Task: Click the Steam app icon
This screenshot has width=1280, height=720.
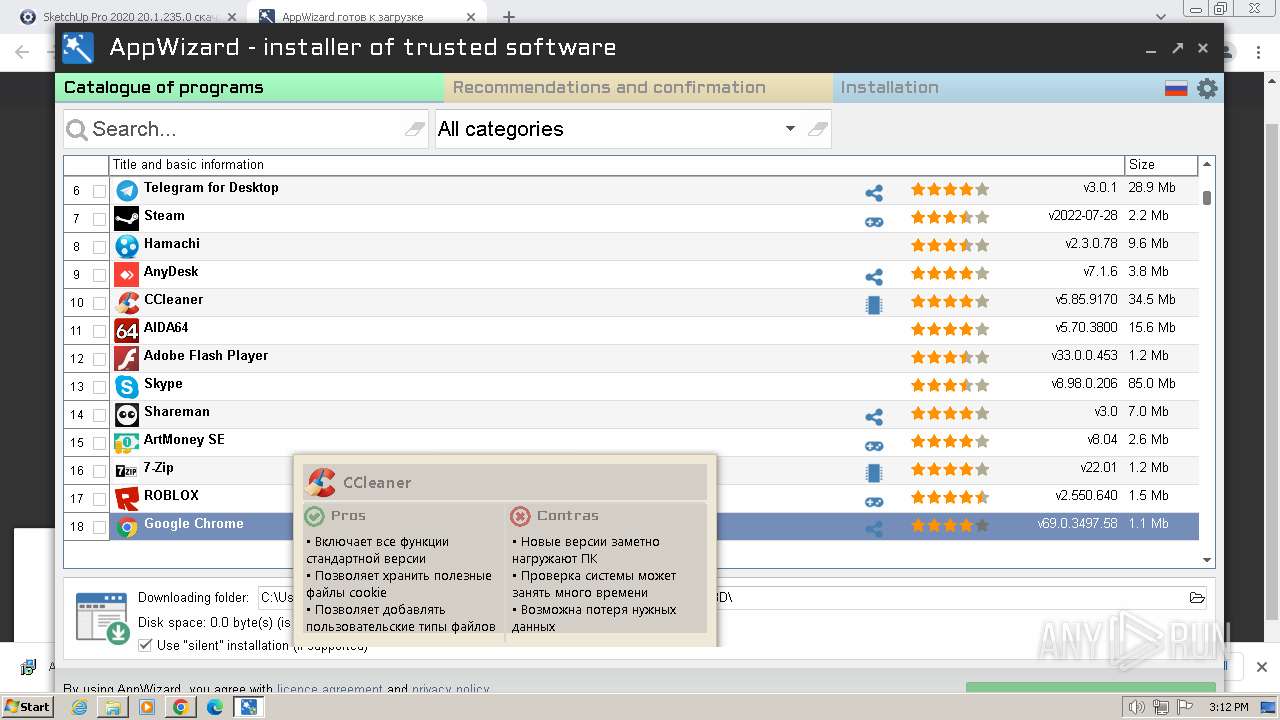Action: click(127, 218)
